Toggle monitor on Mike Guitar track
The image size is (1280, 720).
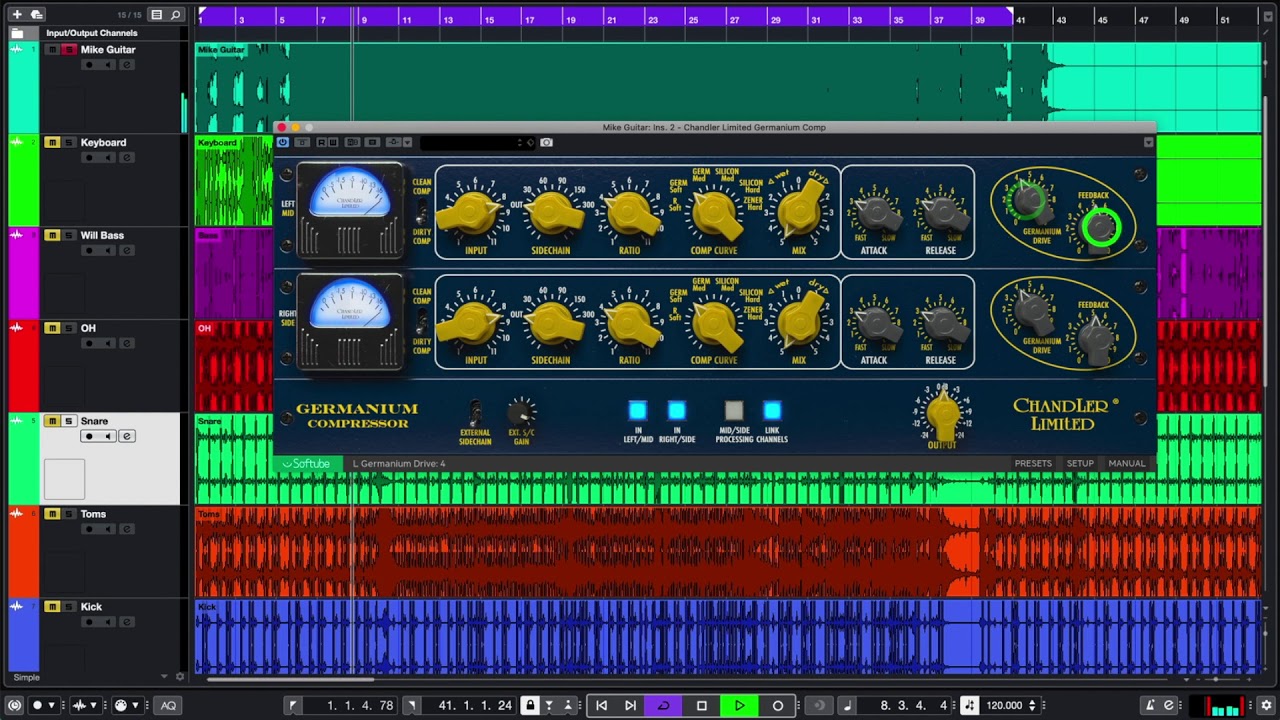pyautogui.click(x=108, y=65)
